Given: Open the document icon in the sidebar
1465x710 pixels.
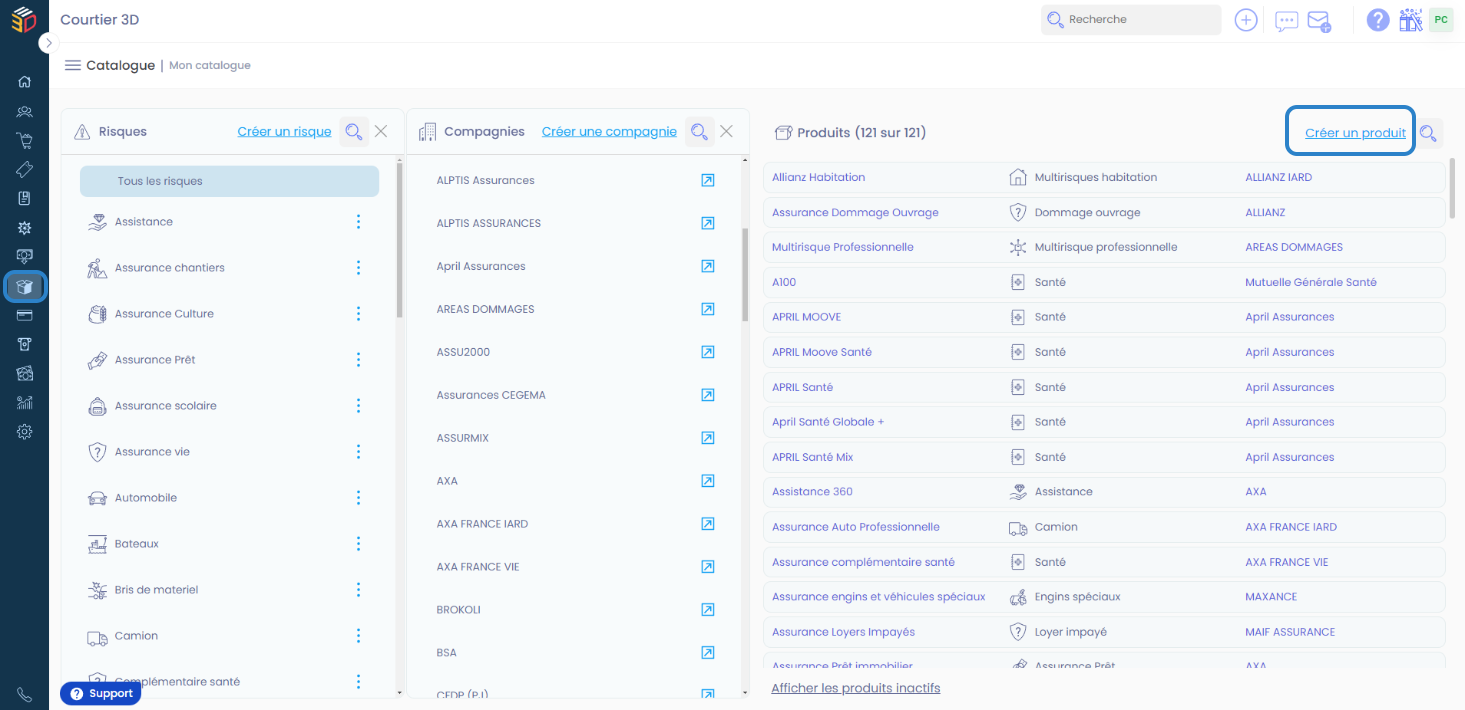Looking at the screenshot, I should coord(24,199).
